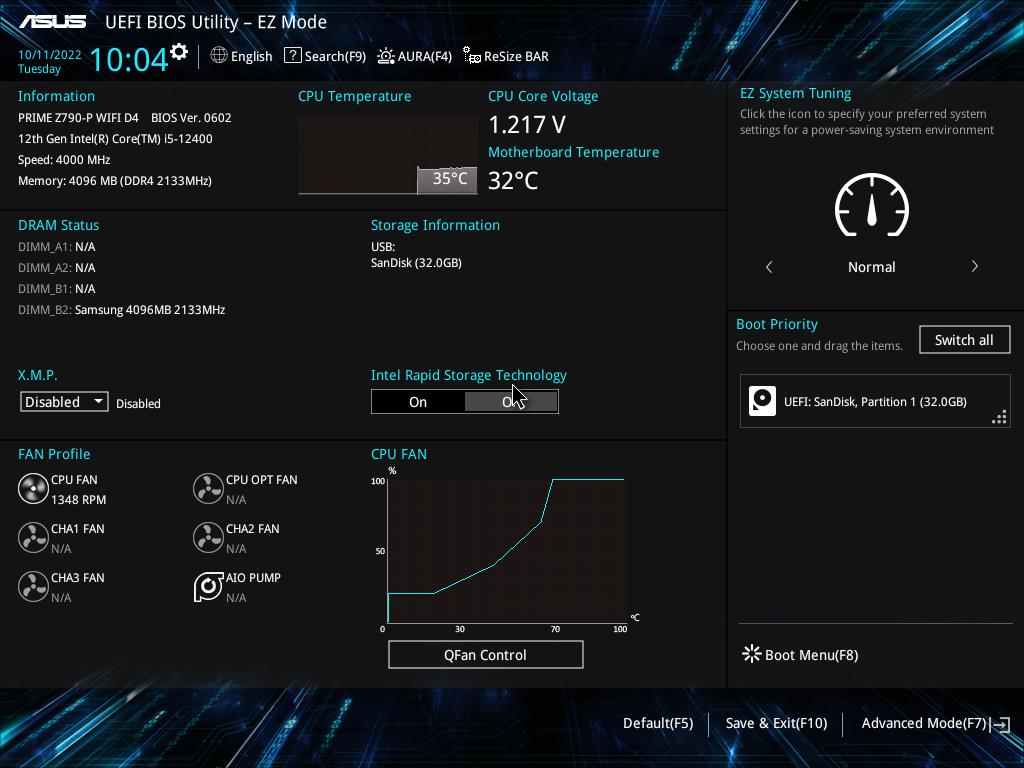Select the CPU OPT FAN icon
The height and width of the screenshot is (768, 1024).
coord(208,489)
